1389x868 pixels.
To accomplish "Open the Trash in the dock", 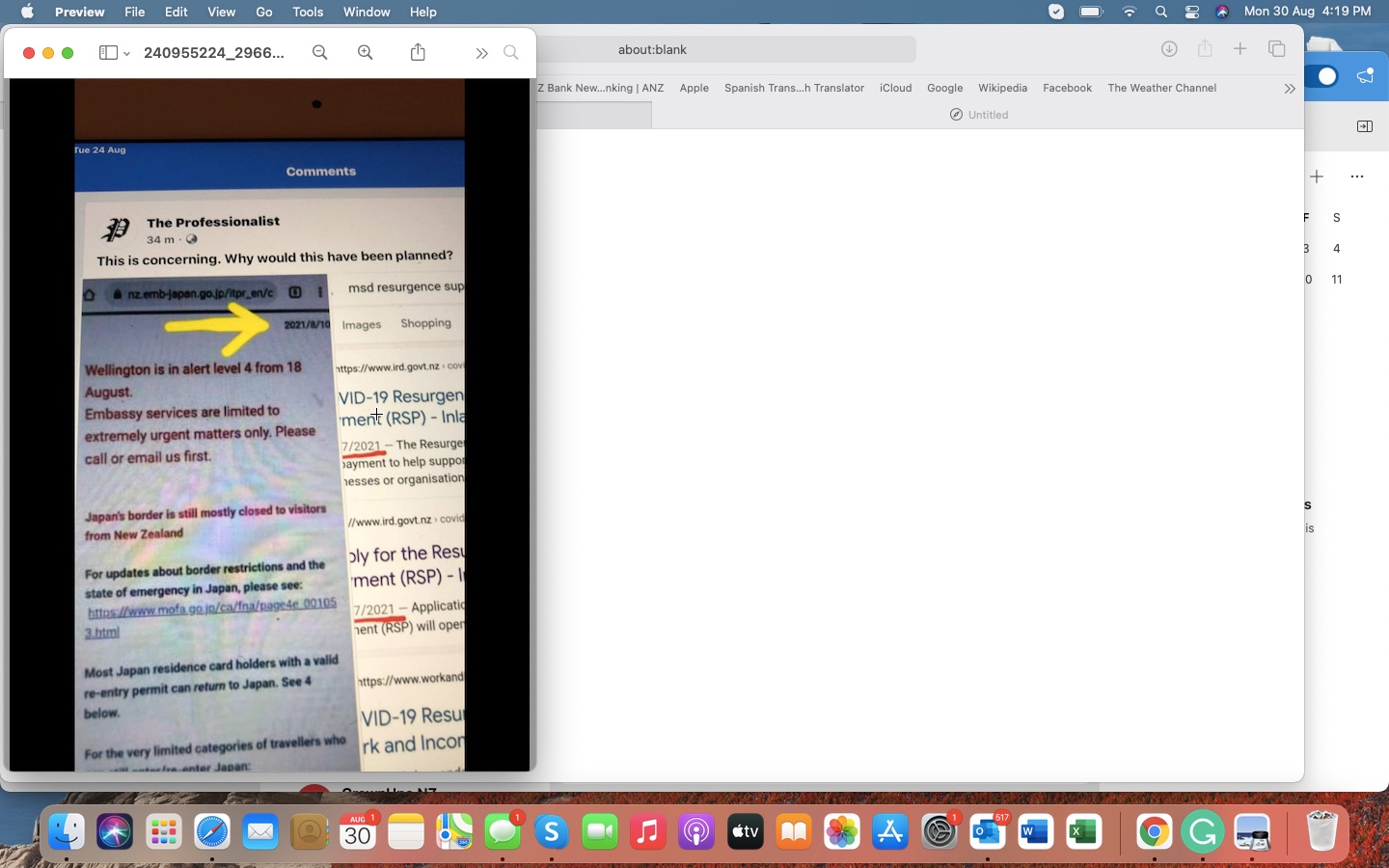I will click(1321, 831).
